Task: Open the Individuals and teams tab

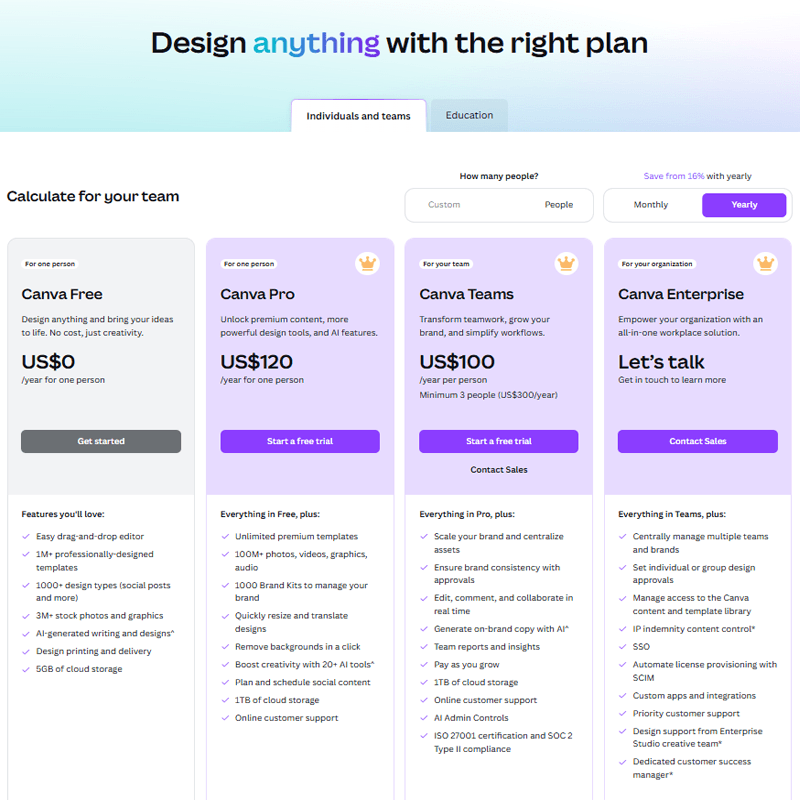Action: (358, 116)
